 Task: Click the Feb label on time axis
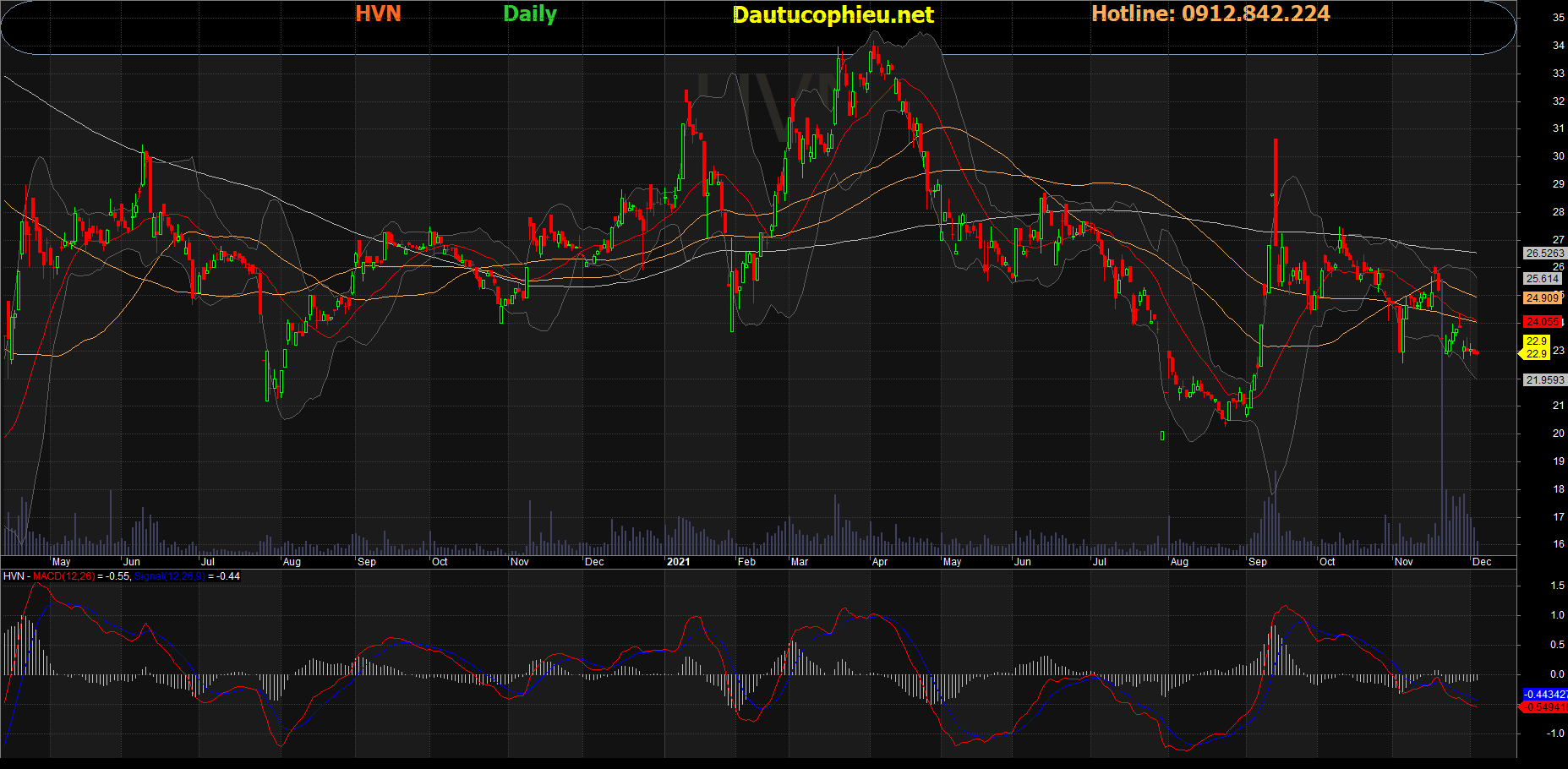tap(746, 562)
